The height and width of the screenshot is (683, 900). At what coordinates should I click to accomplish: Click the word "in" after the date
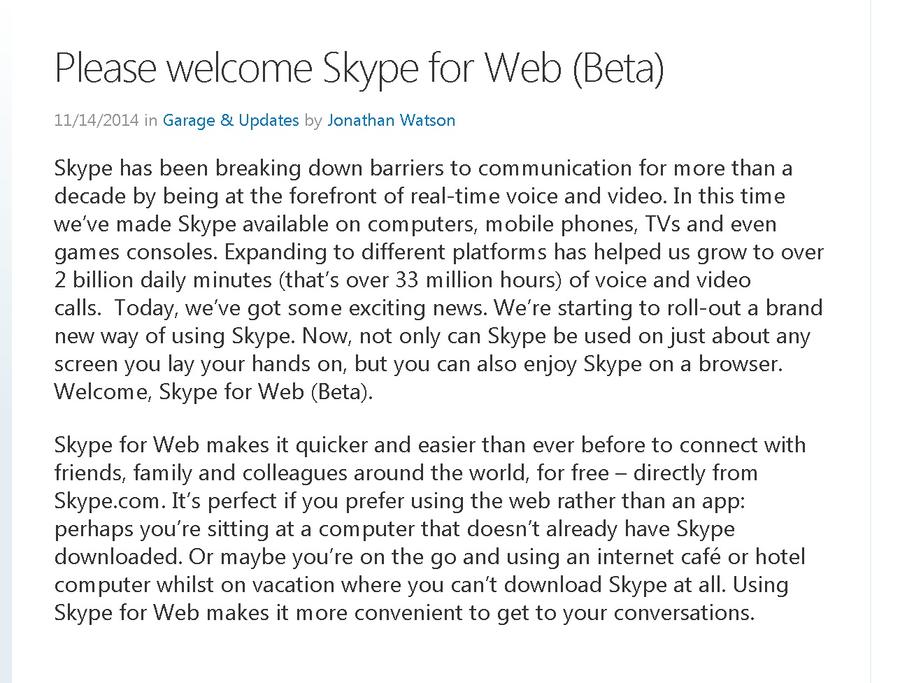pos(150,121)
